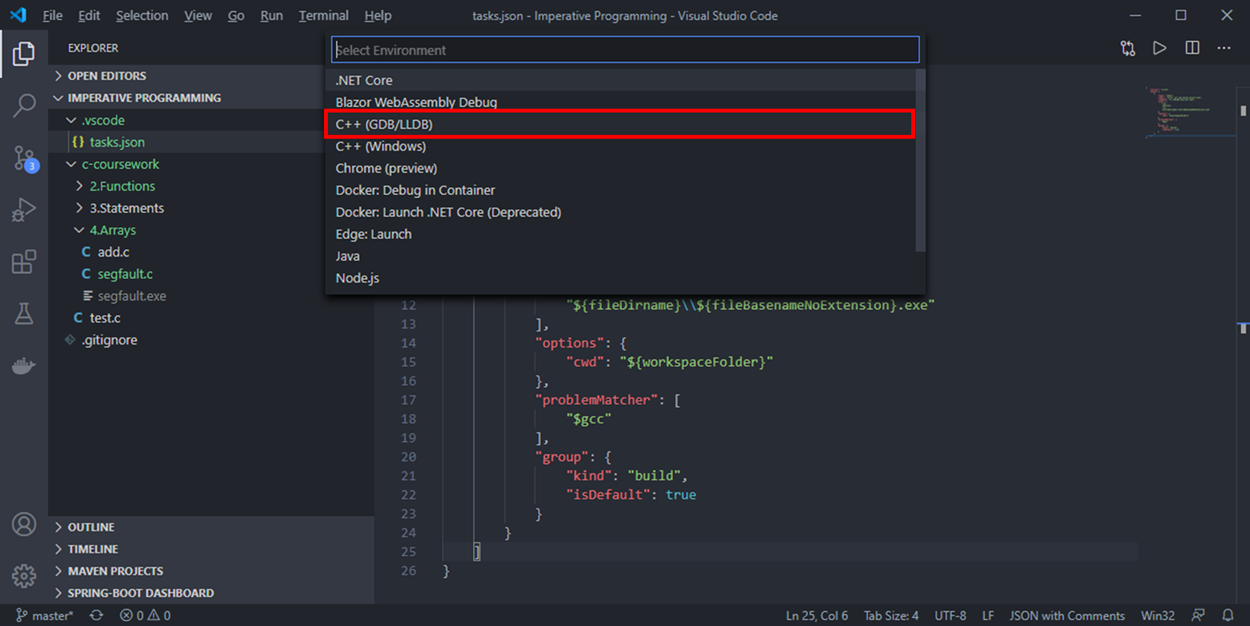Open the View menu
This screenshot has width=1250, height=626.
pyautogui.click(x=198, y=16)
